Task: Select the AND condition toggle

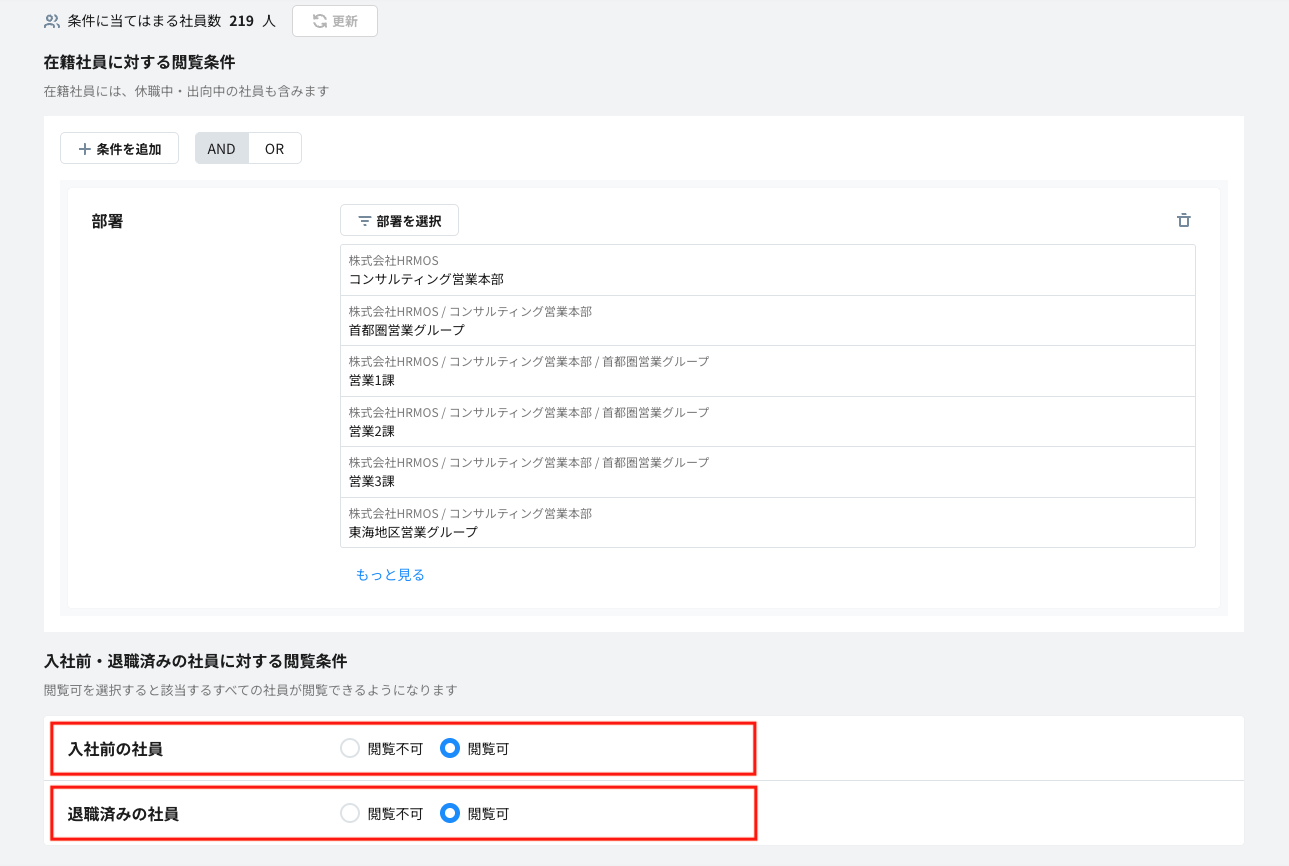Action: click(x=221, y=149)
